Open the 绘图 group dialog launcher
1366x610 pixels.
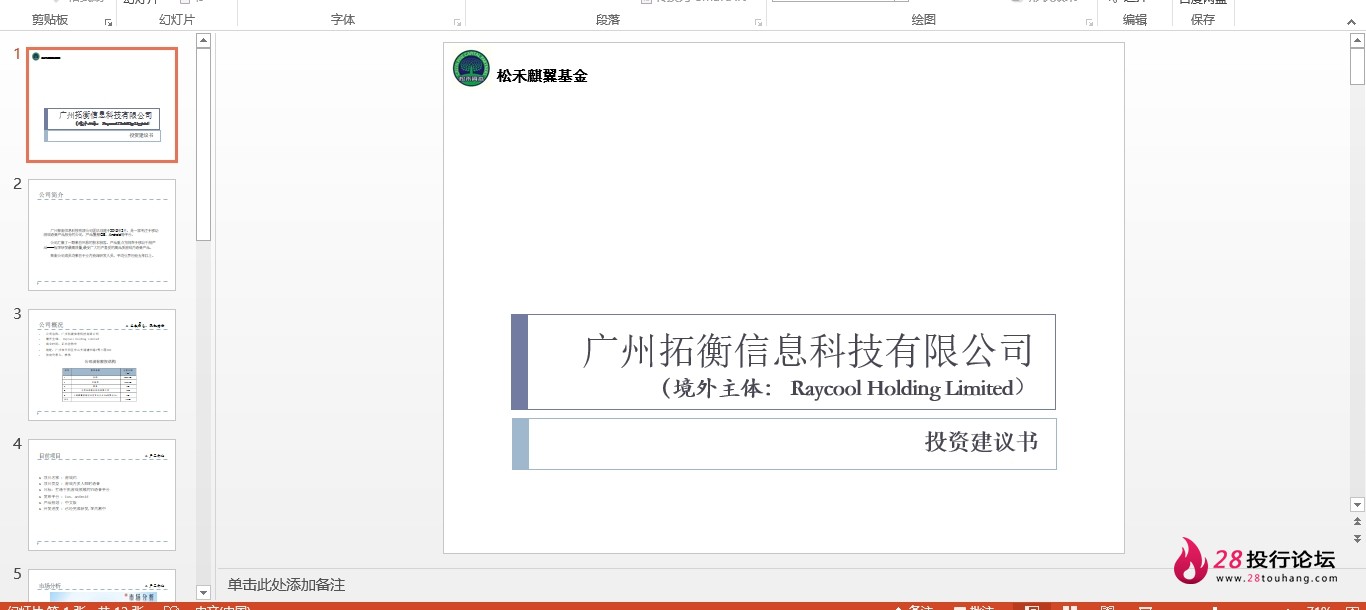click(x=1088, y=22)
